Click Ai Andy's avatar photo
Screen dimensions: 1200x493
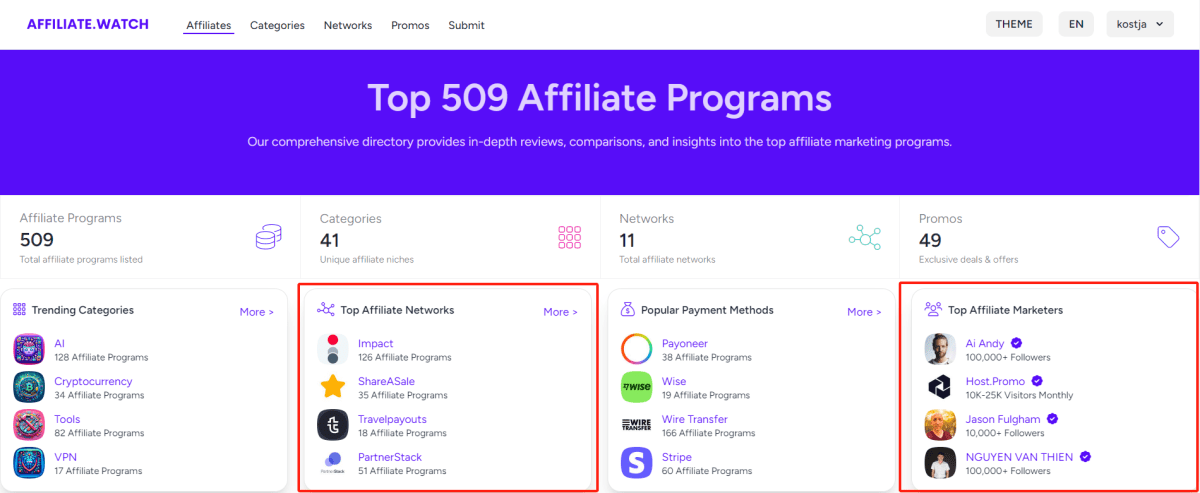pos(941,349)
